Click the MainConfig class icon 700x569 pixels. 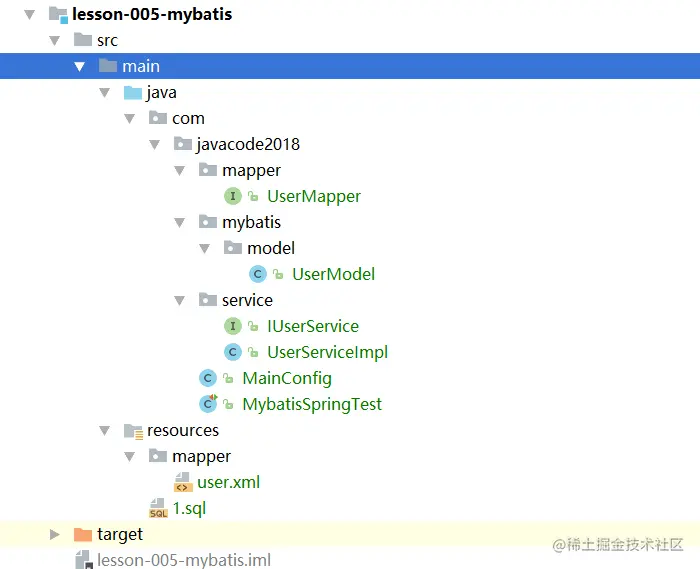pyautogui.click(x=208, y=378)
